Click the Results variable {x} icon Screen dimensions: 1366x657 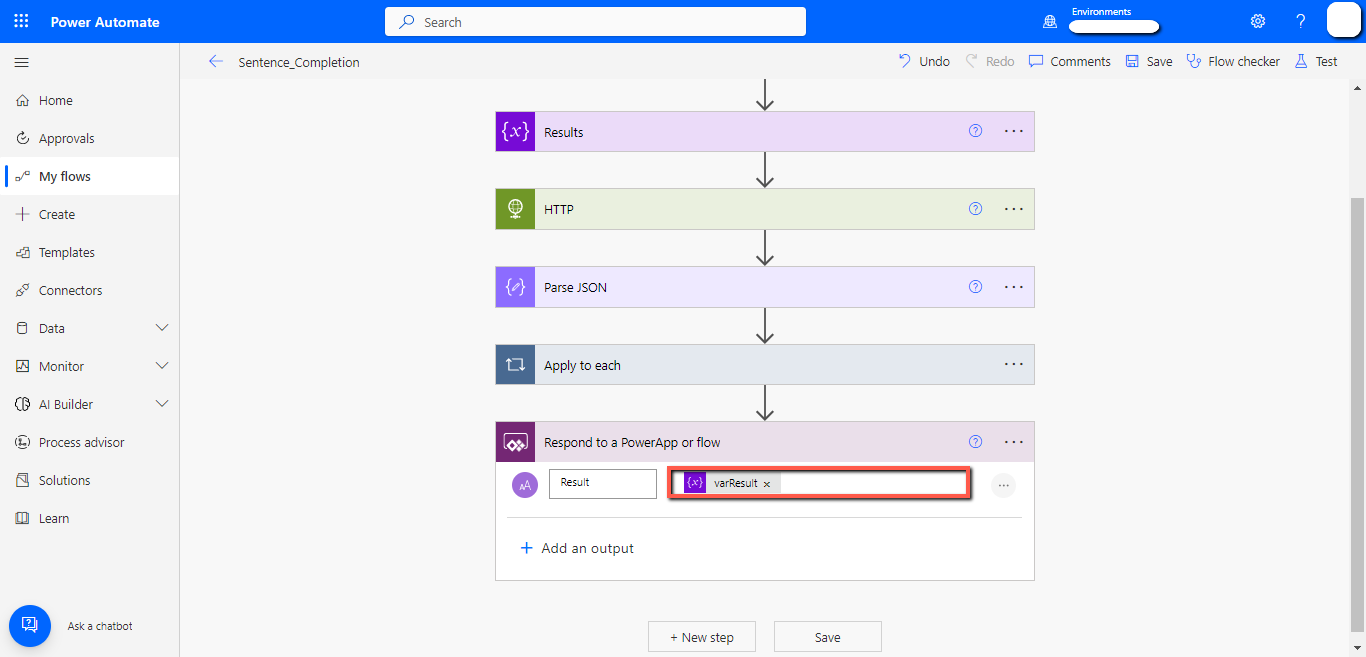514,131
